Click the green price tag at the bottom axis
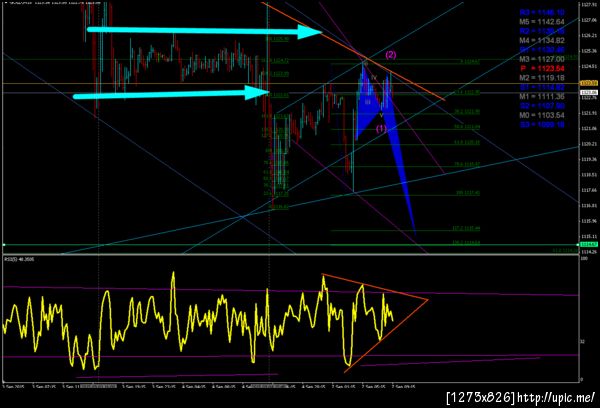This screenshot has height=408, width=600. 589,244
